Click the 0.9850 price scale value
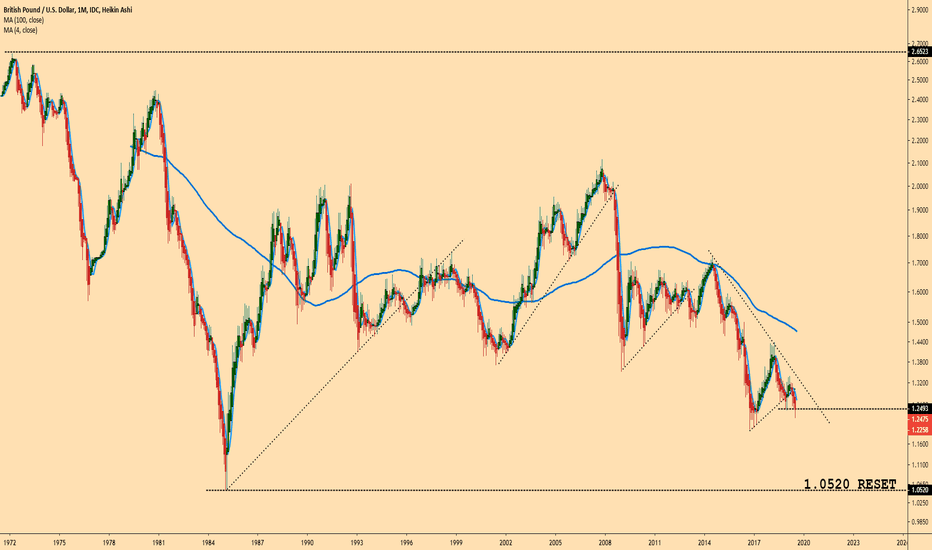 point(920,522)
